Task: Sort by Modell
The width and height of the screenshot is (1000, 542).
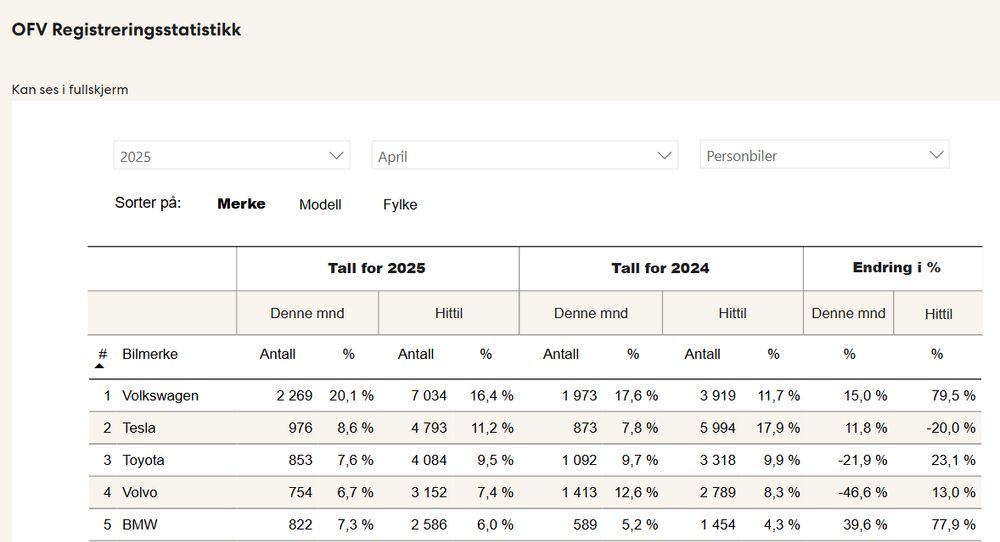Action: pos(320,205)
